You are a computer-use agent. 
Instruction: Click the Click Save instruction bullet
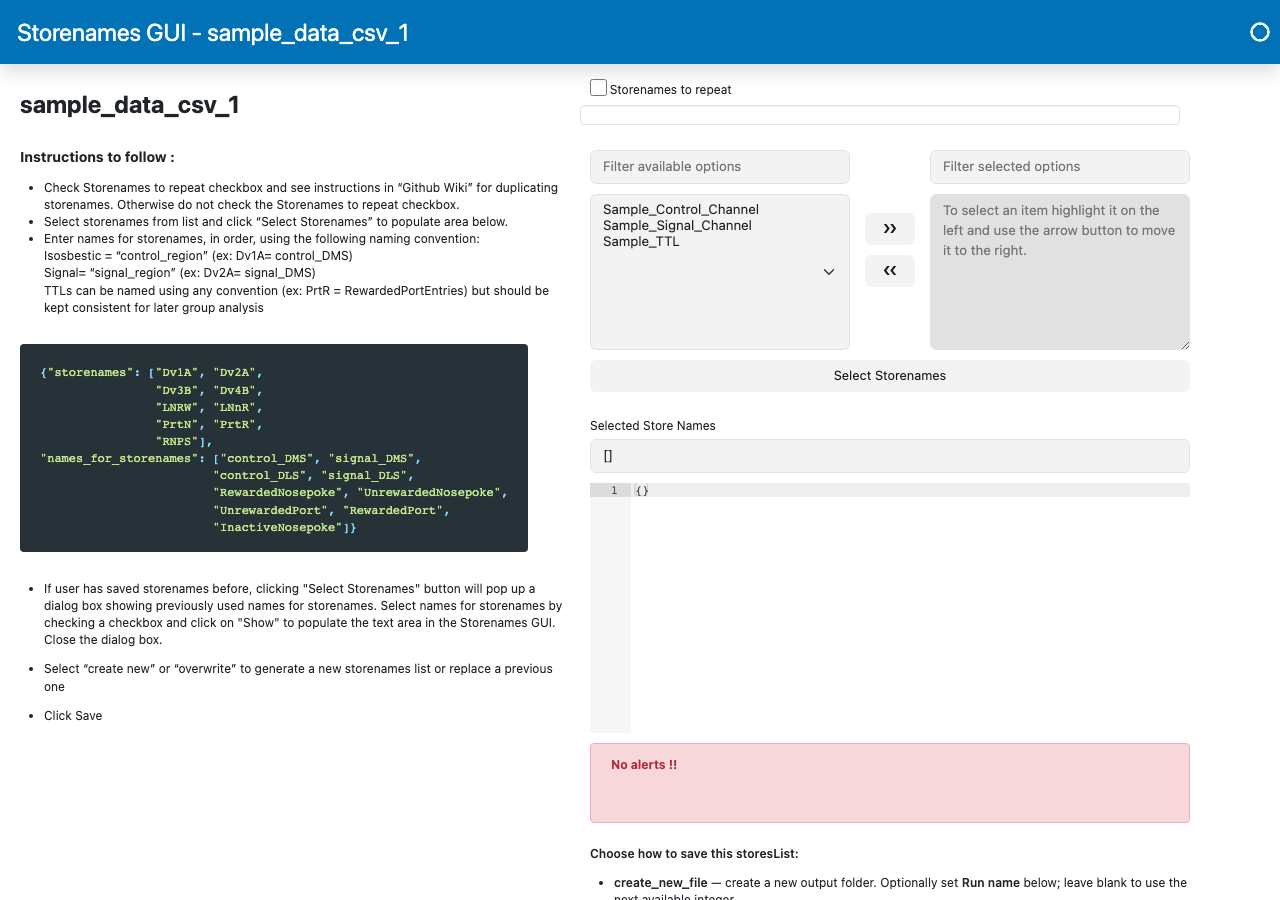[73, 716]
